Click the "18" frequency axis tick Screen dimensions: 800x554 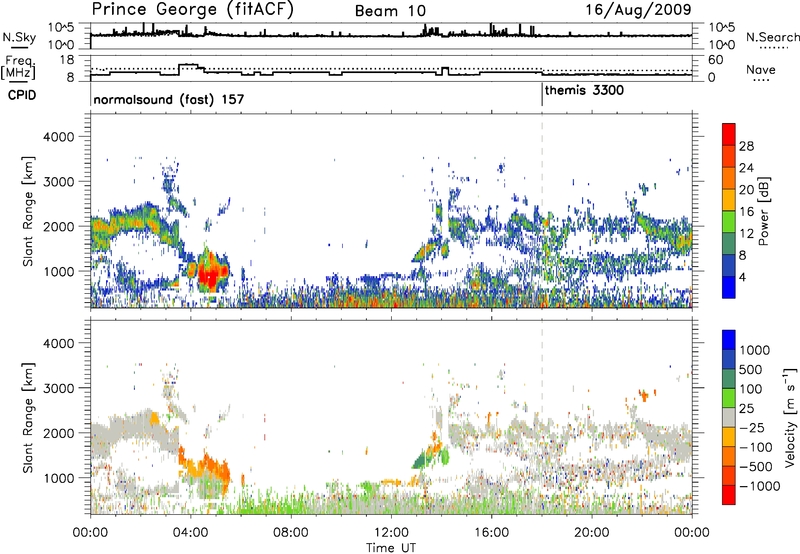tap(66, 60)
